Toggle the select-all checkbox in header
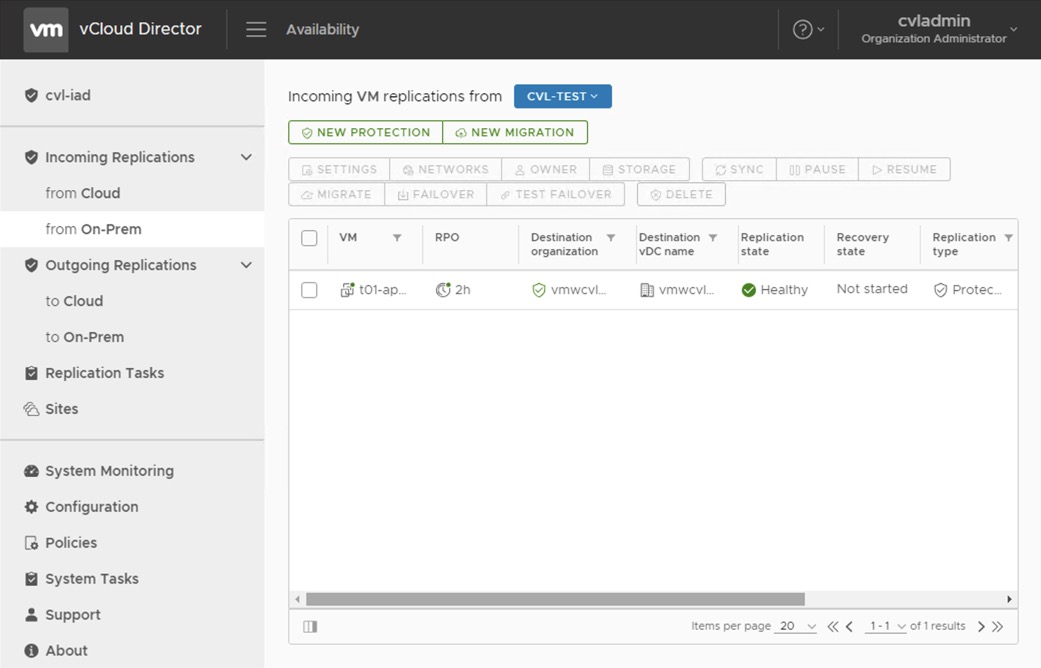1041x668 pixels. [309, 238]
